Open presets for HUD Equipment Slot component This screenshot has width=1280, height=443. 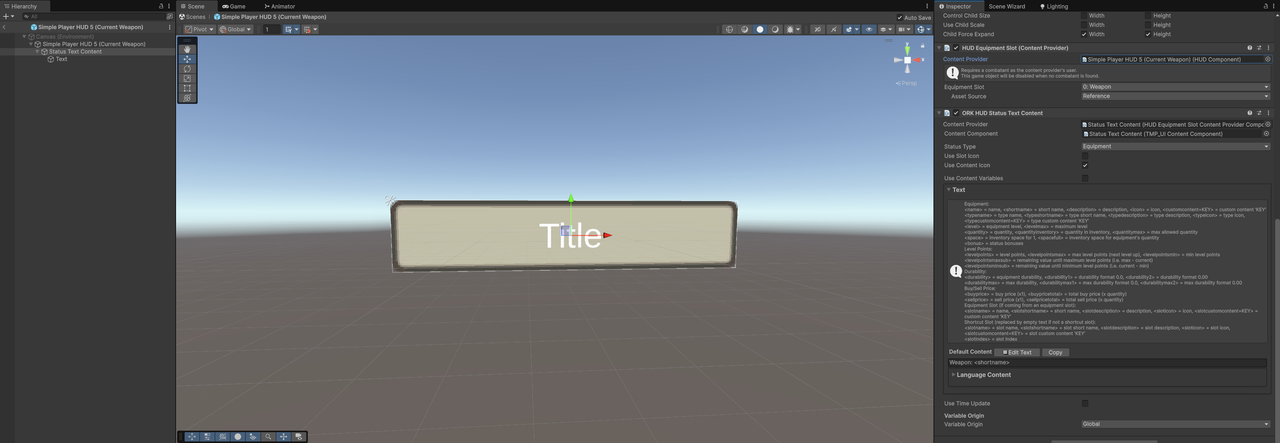1258,48
